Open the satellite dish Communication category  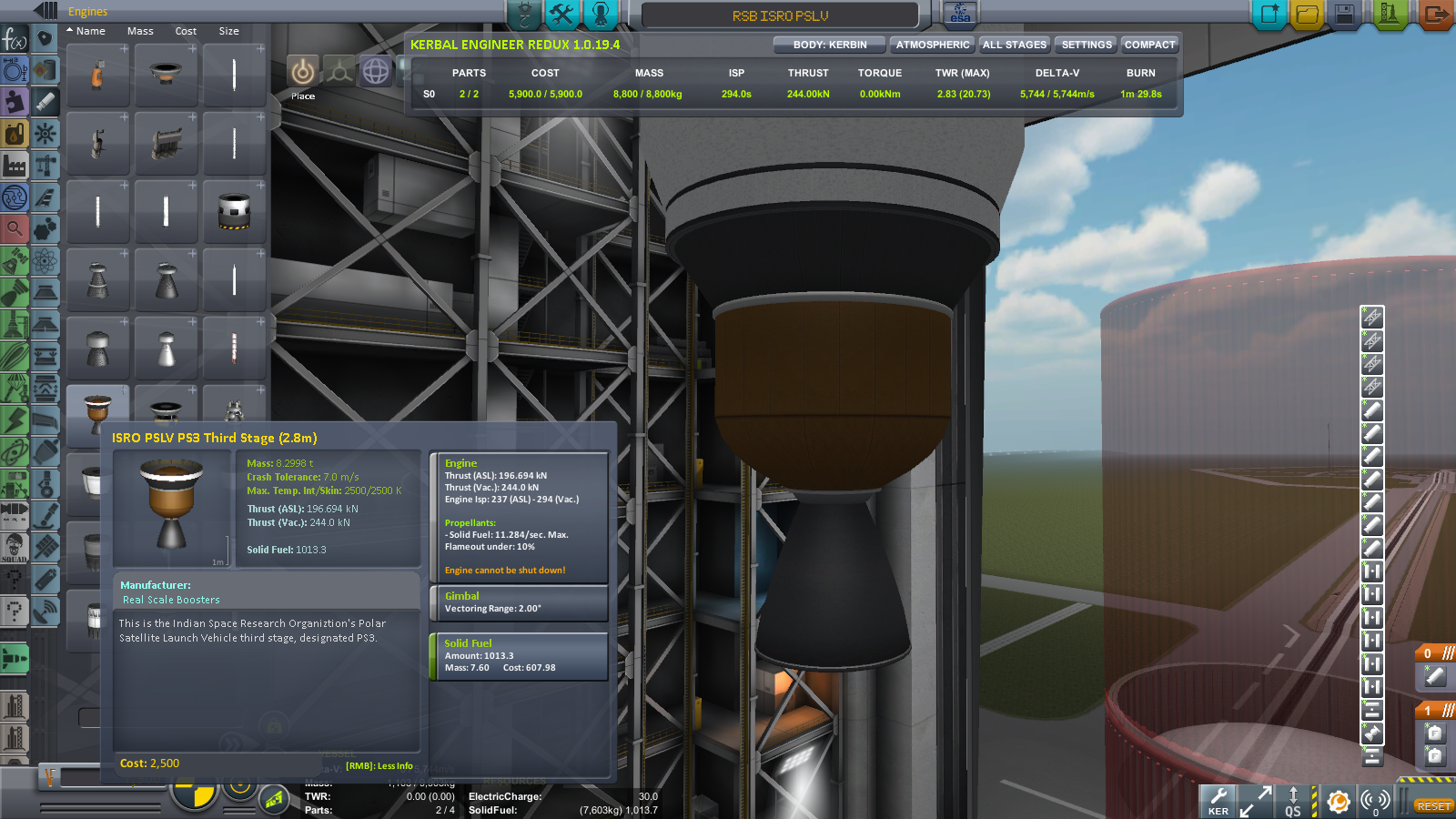45,611
